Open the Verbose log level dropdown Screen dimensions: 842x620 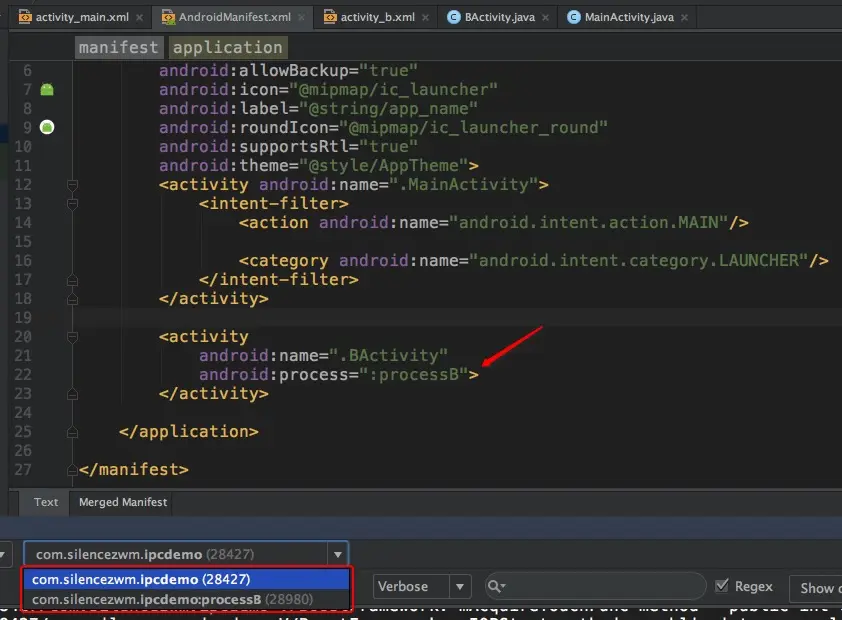click(422, 587)
